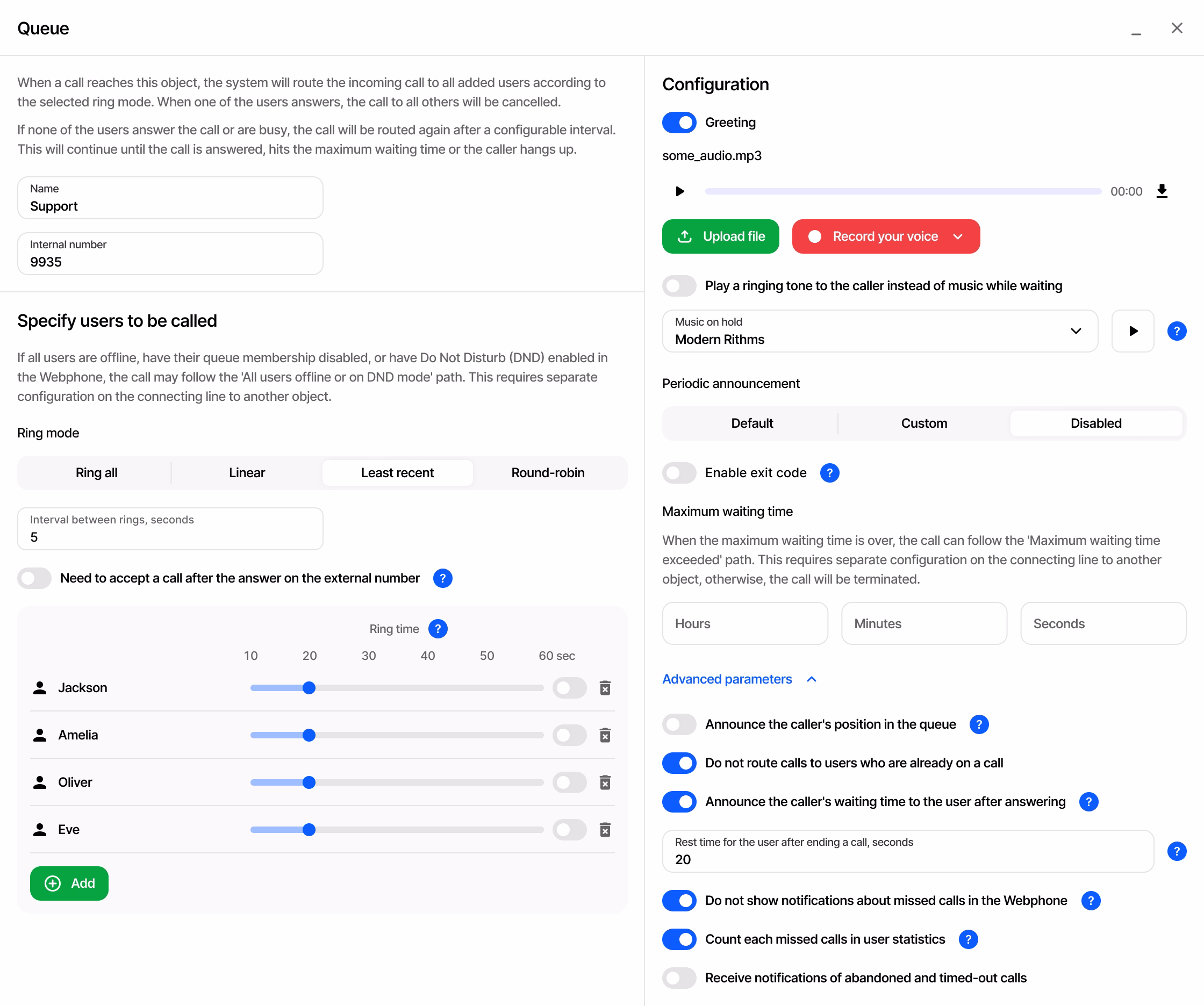Open help for Enable exit code
Image resolution: width=1204 pixels, height=1006 pixels.
pyautogui.click(x=829, y=473)
